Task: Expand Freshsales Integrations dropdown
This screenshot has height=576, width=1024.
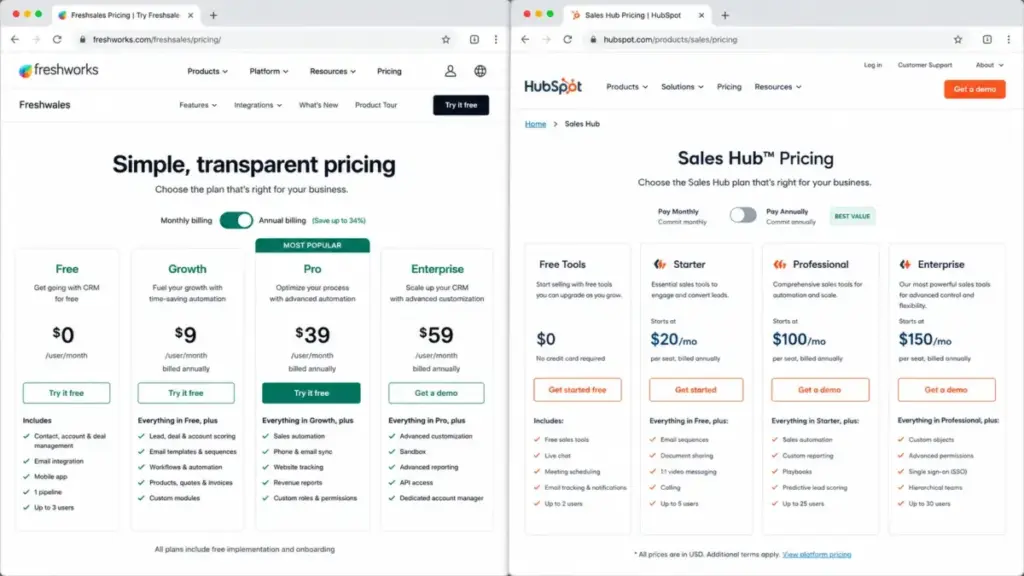Action: click(x=258, y=105)
